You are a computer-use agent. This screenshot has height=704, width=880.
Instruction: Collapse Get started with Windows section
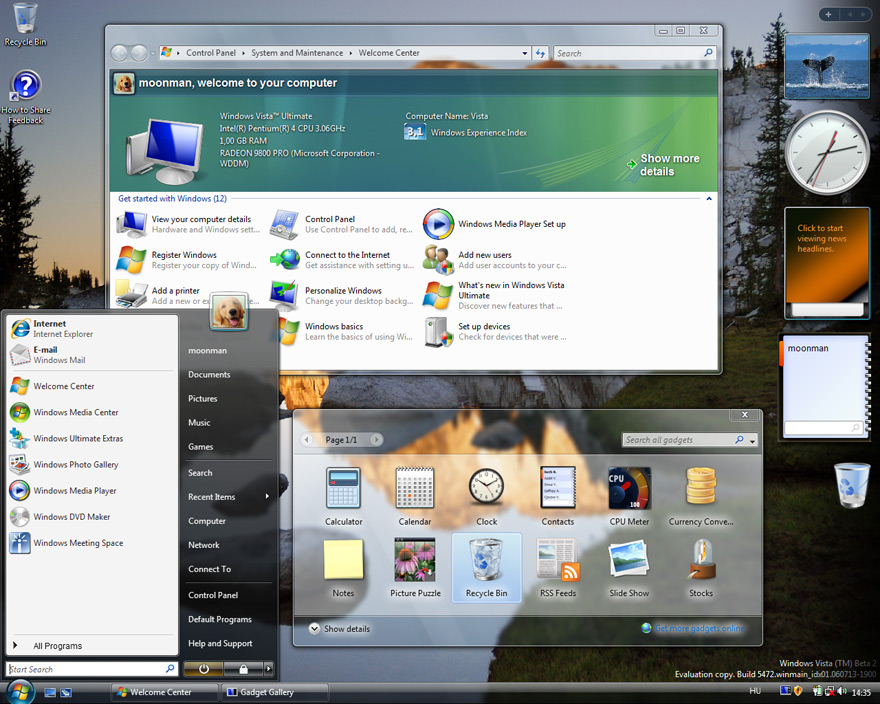[709, 199]
